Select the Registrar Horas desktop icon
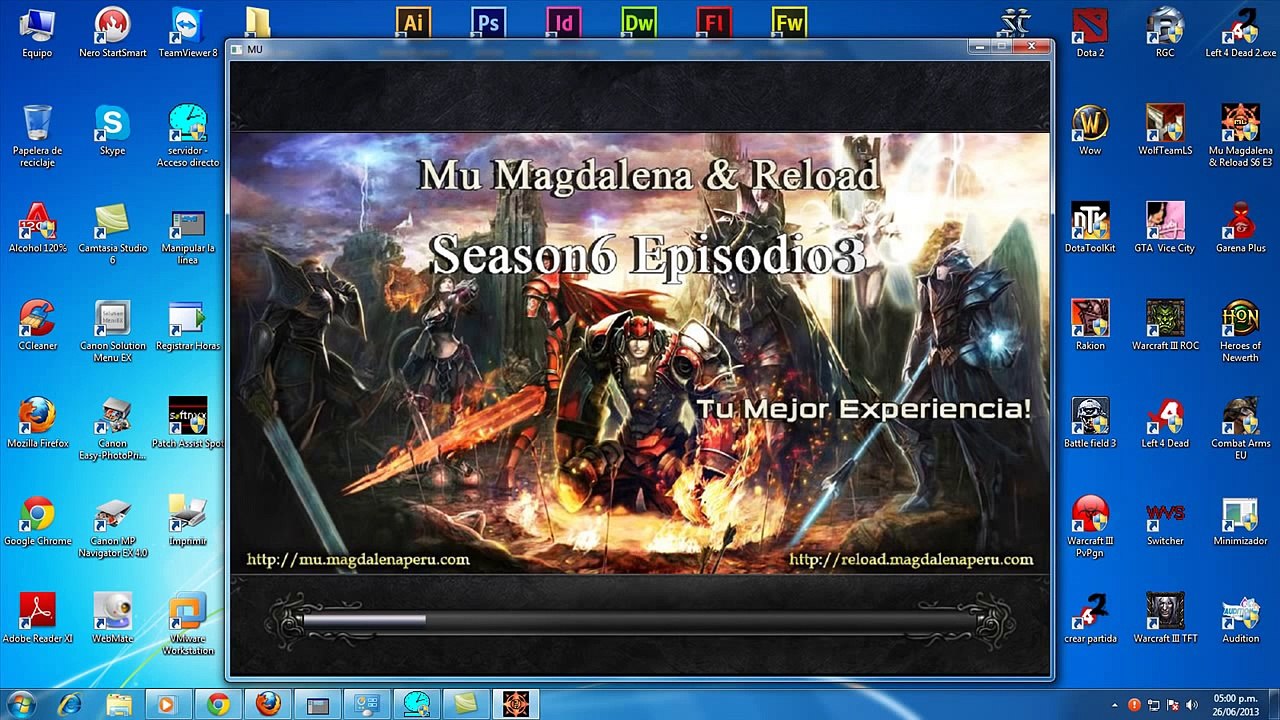 click(x=187, y=325)
